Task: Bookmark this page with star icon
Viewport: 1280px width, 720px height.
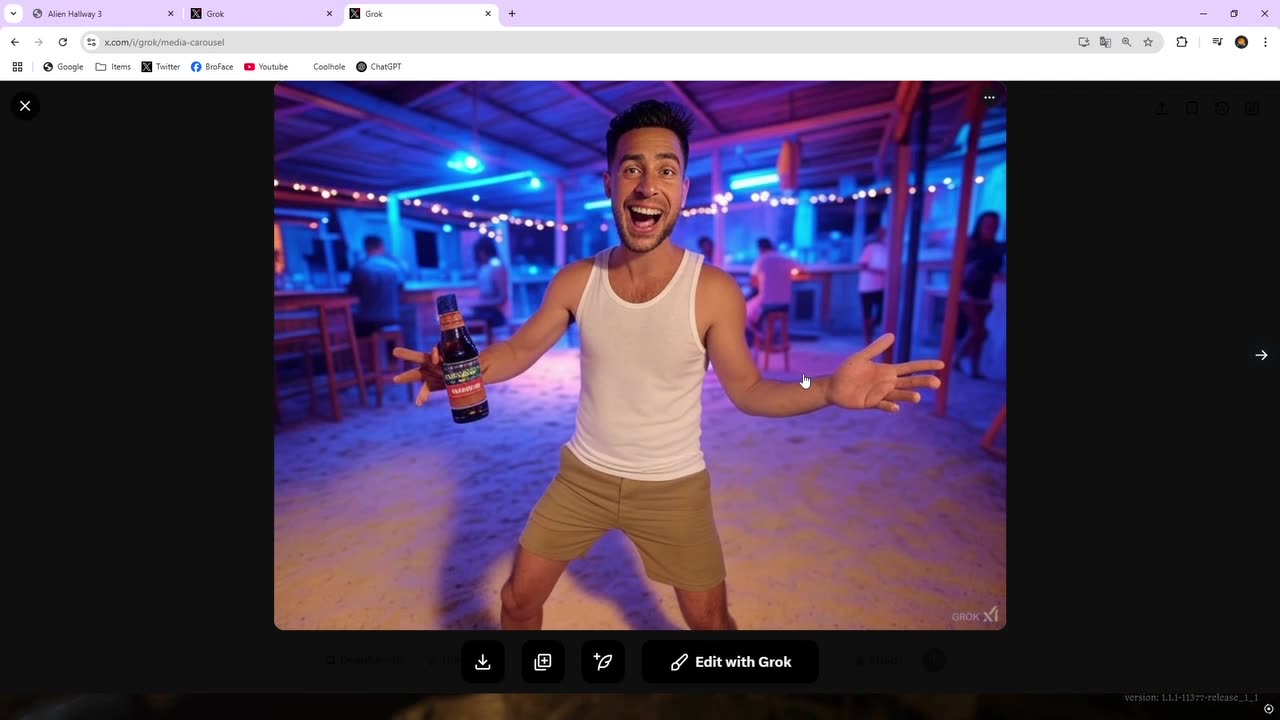Action: 1148,42
